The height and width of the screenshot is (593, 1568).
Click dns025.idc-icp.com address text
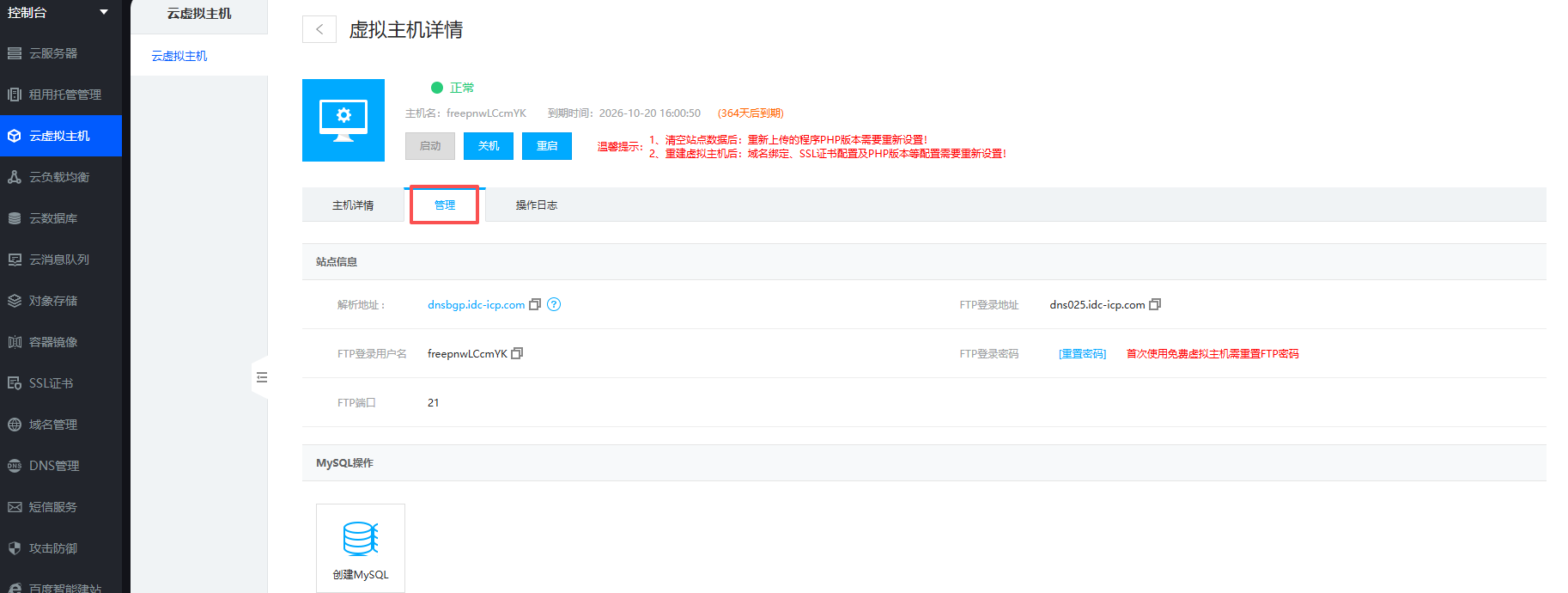click(x=1097, y=305)
